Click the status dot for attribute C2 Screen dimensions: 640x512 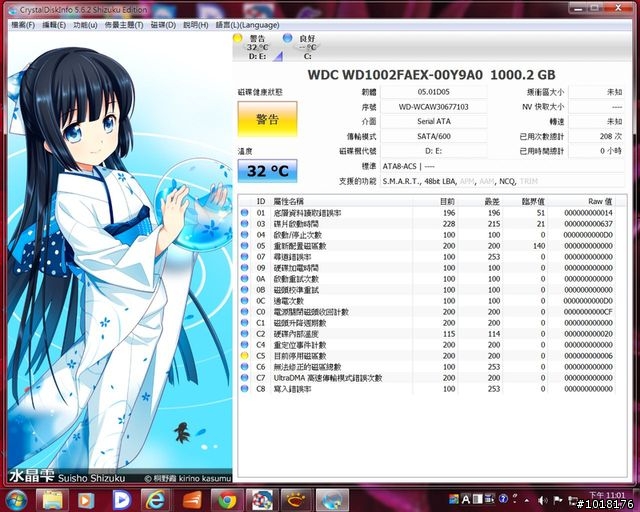(x=244, y=334)
